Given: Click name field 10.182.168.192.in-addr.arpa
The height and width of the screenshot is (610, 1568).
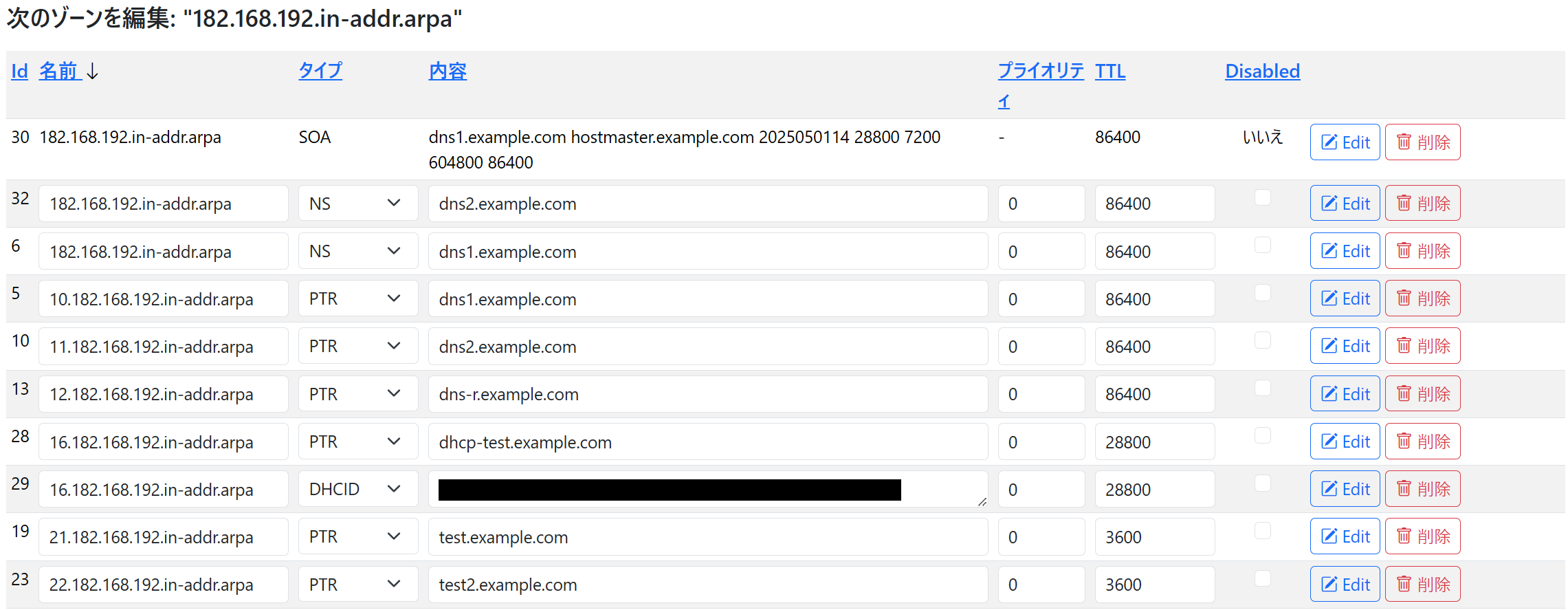Looking at the screenshot, I should coord(164,298).
